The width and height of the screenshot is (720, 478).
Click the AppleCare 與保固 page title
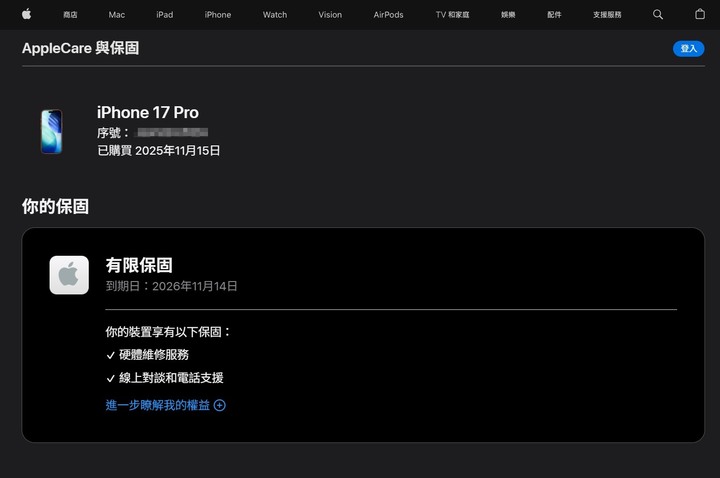click(80, 48)
